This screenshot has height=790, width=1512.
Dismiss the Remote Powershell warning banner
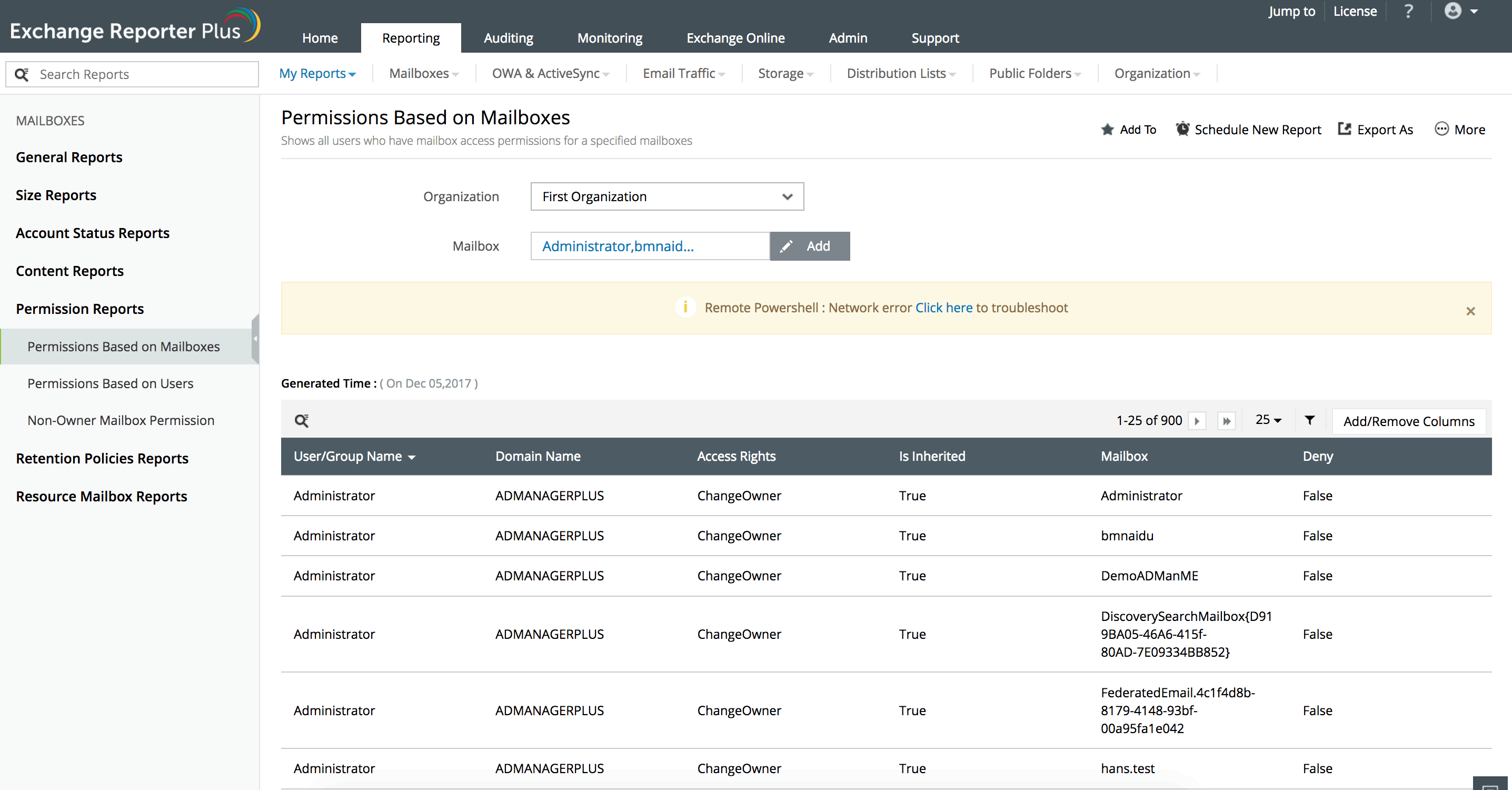(1470, 311)
